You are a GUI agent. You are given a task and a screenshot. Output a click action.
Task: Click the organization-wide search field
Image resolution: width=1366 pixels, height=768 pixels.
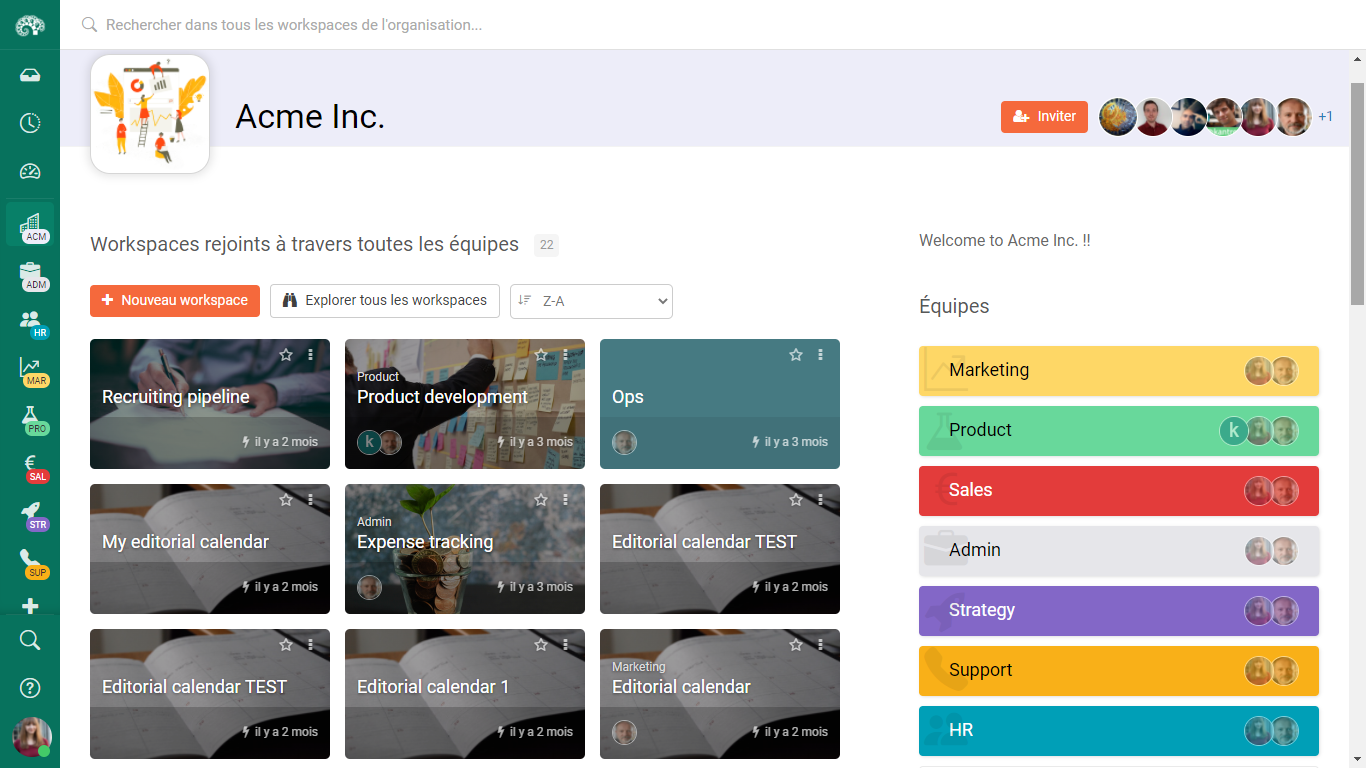click(400, 25)
